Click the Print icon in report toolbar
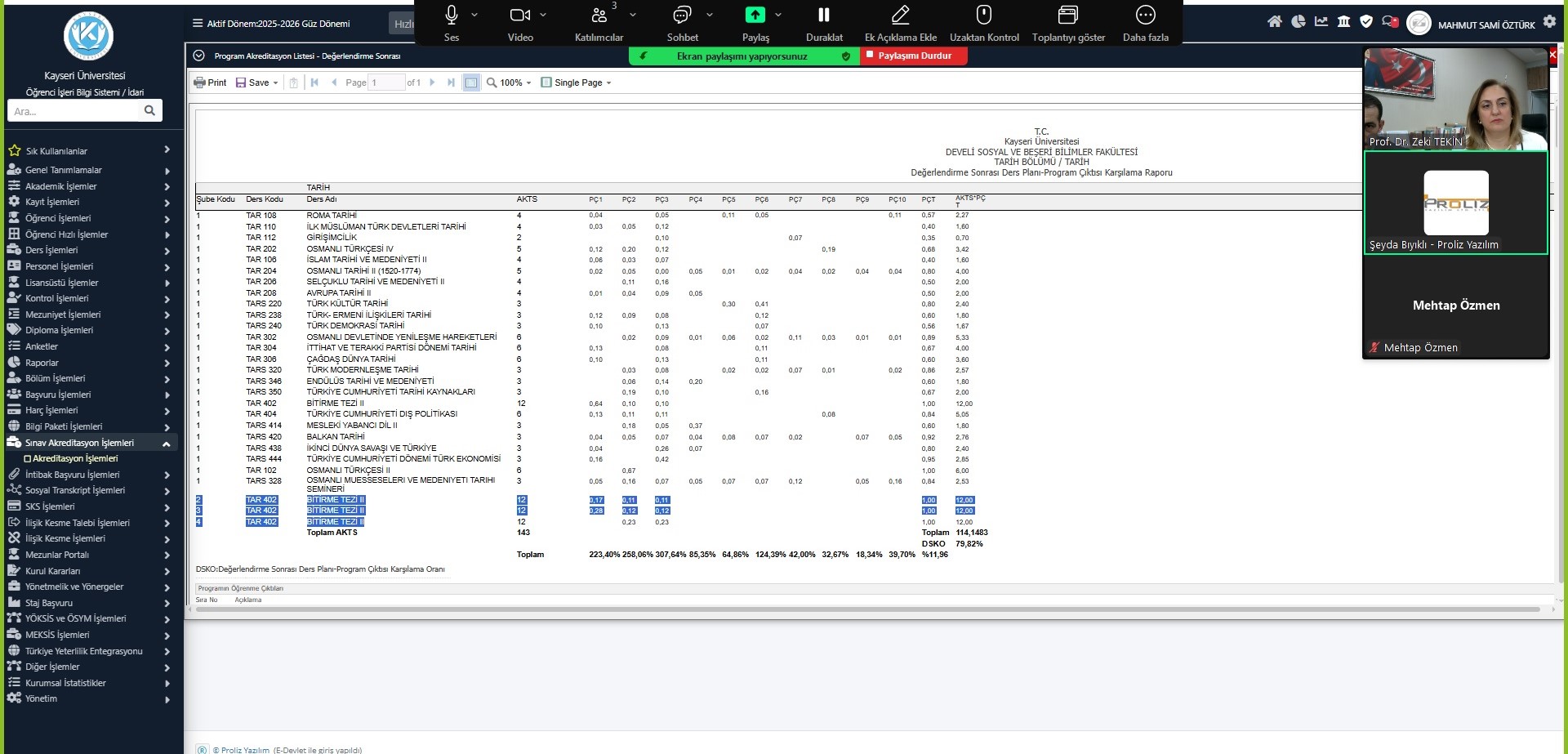 pos(209,83)
